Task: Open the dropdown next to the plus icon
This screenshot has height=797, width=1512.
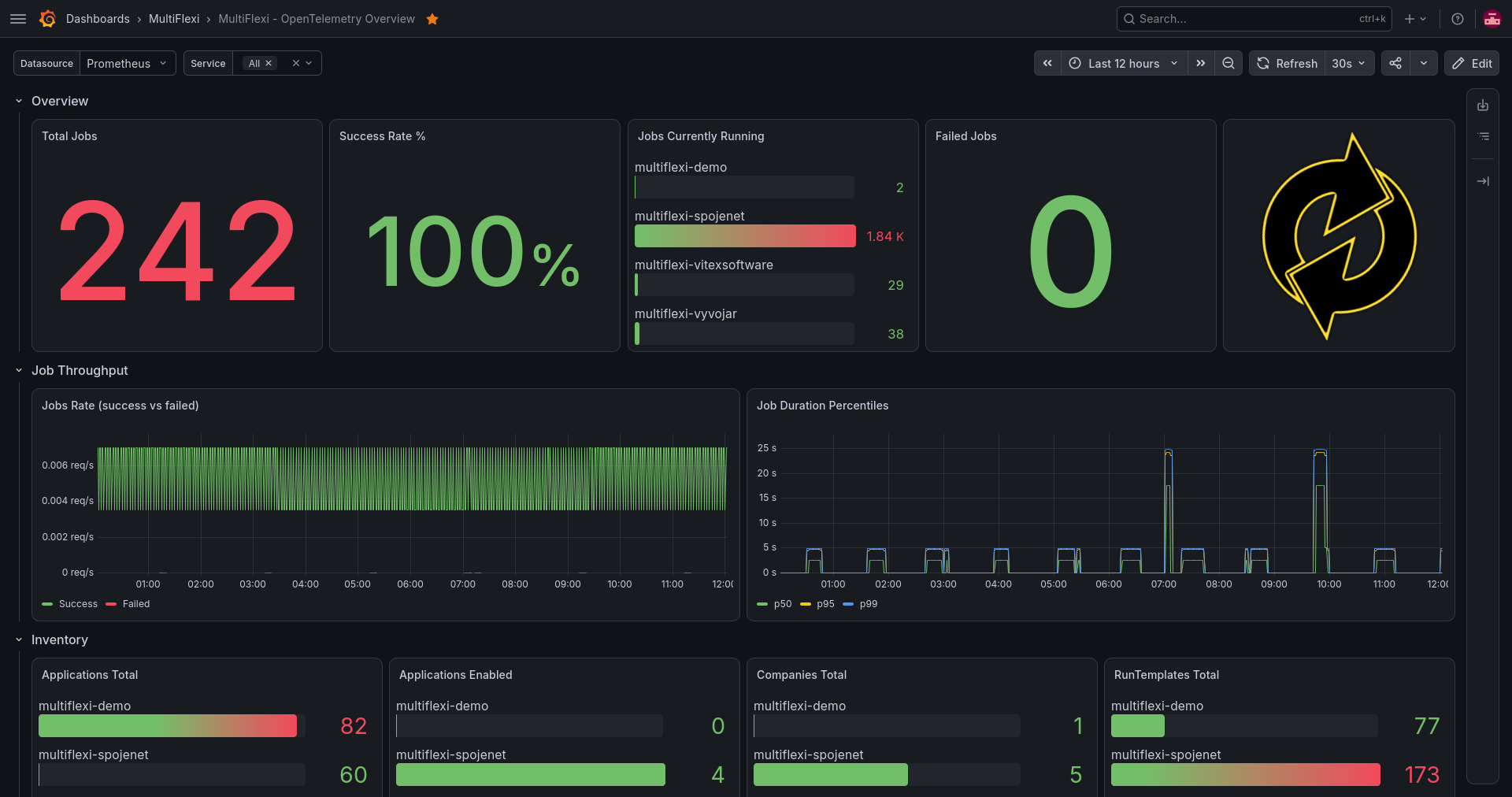Action: tap(1423, 19)
